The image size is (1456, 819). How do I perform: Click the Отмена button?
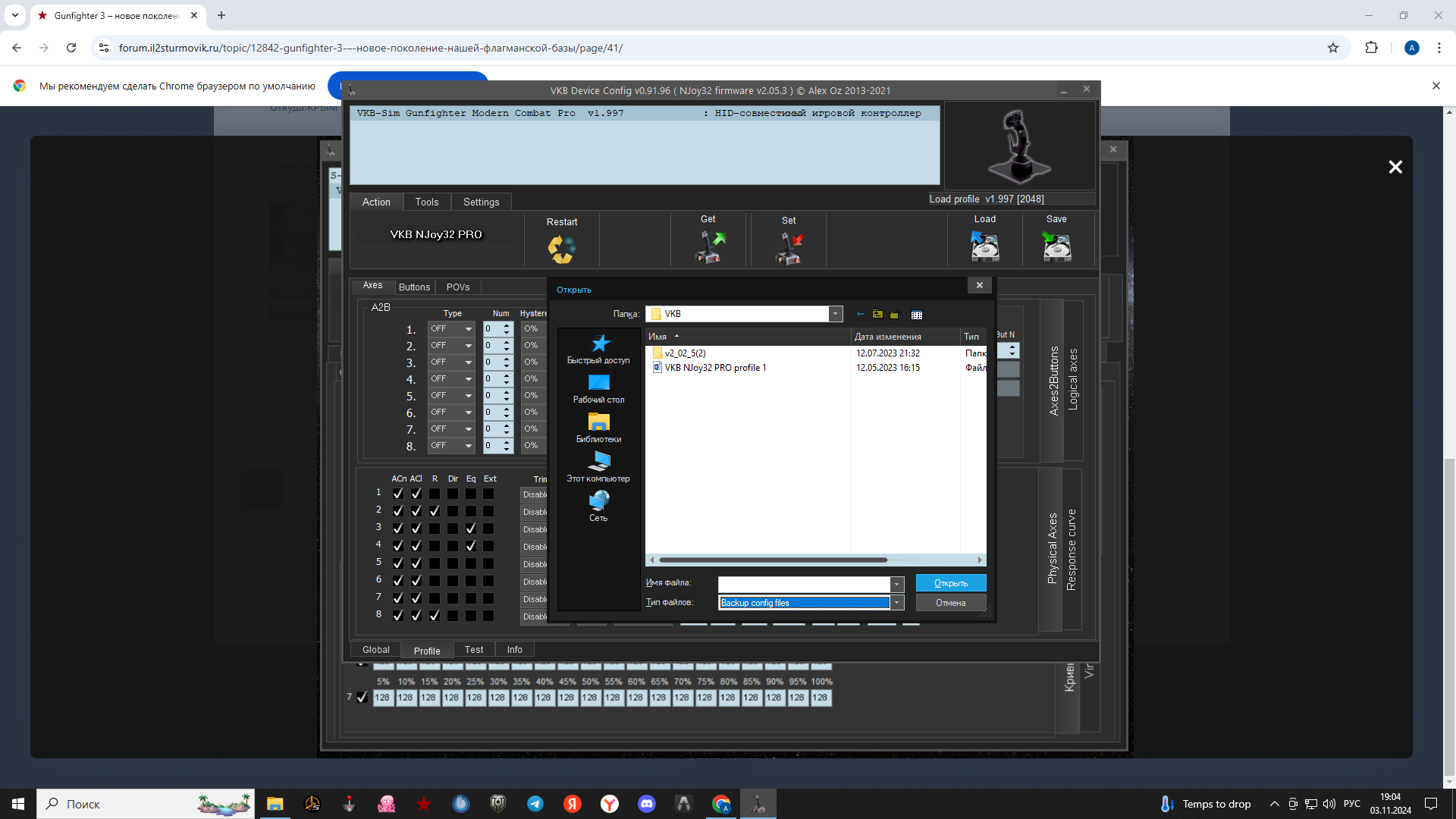[950, 603]
